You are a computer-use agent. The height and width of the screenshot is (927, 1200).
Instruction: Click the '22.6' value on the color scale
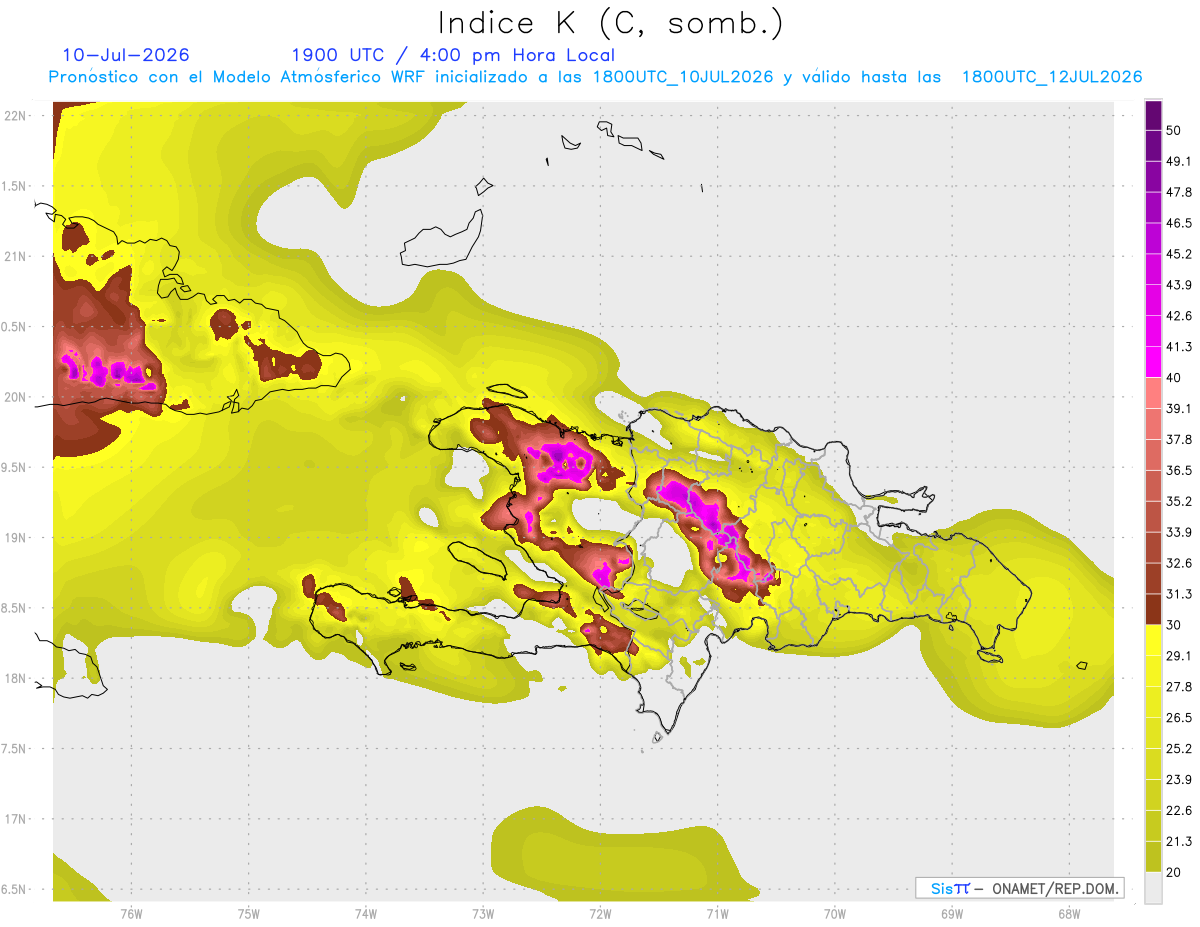[1179, 811]
